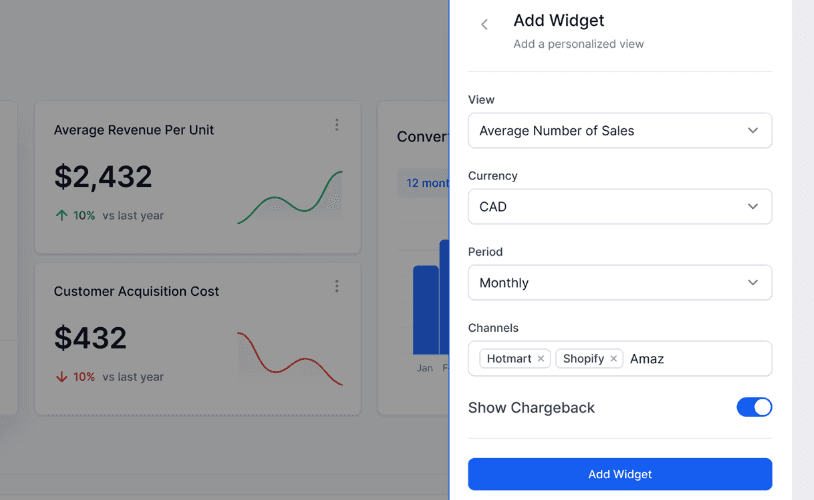Click the Jan bar in the chart
The image size is (814, 500).
[426, 310]
